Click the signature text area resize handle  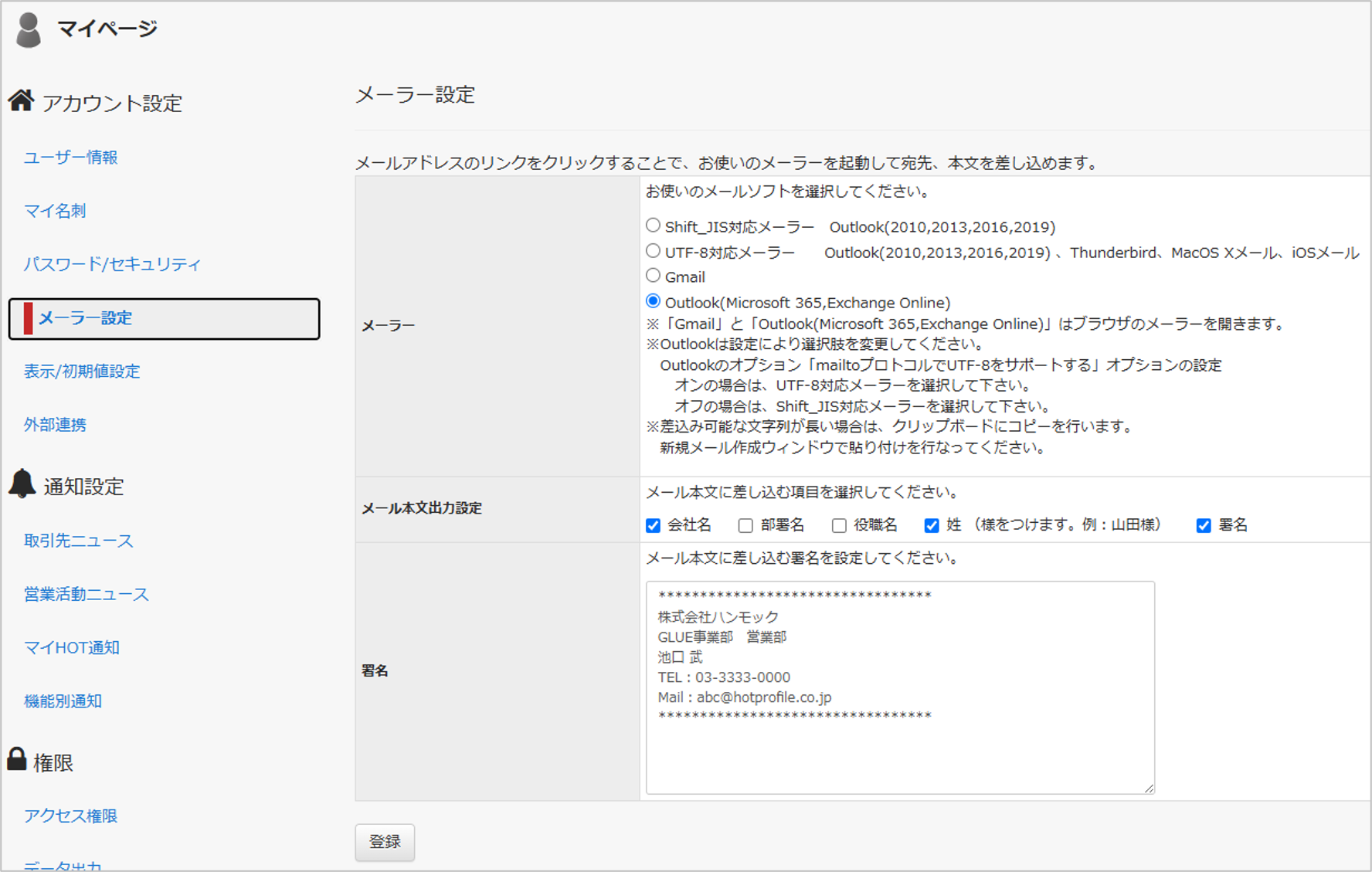1149,788
